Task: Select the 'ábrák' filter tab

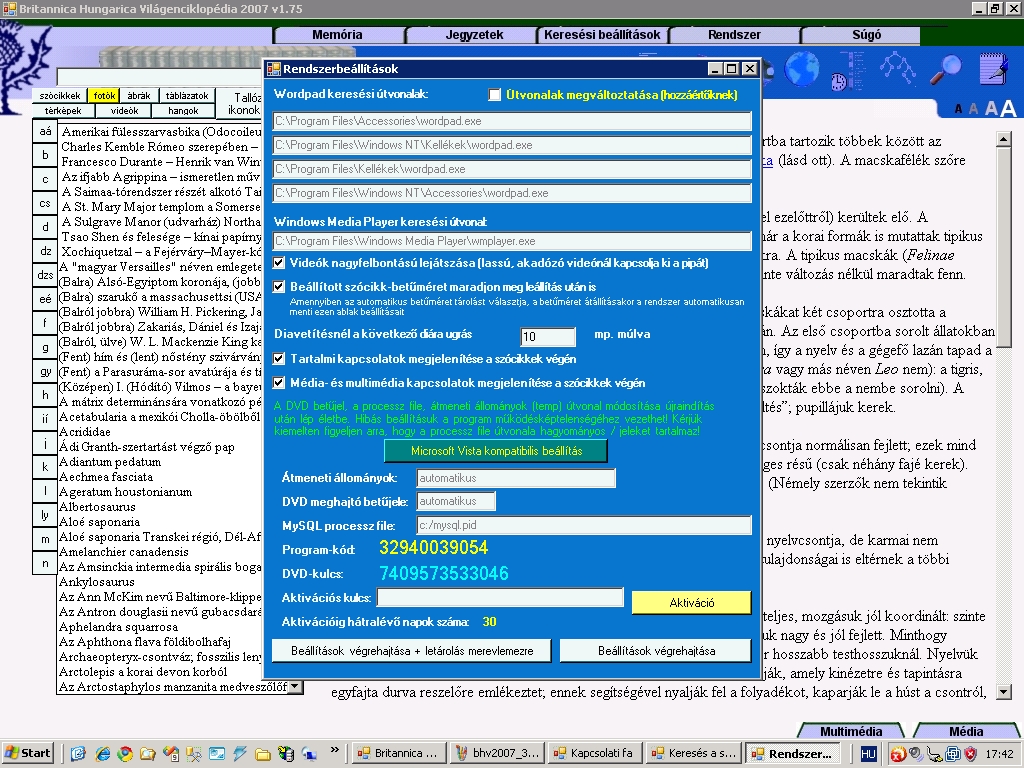Action: [x=138, y=95]
